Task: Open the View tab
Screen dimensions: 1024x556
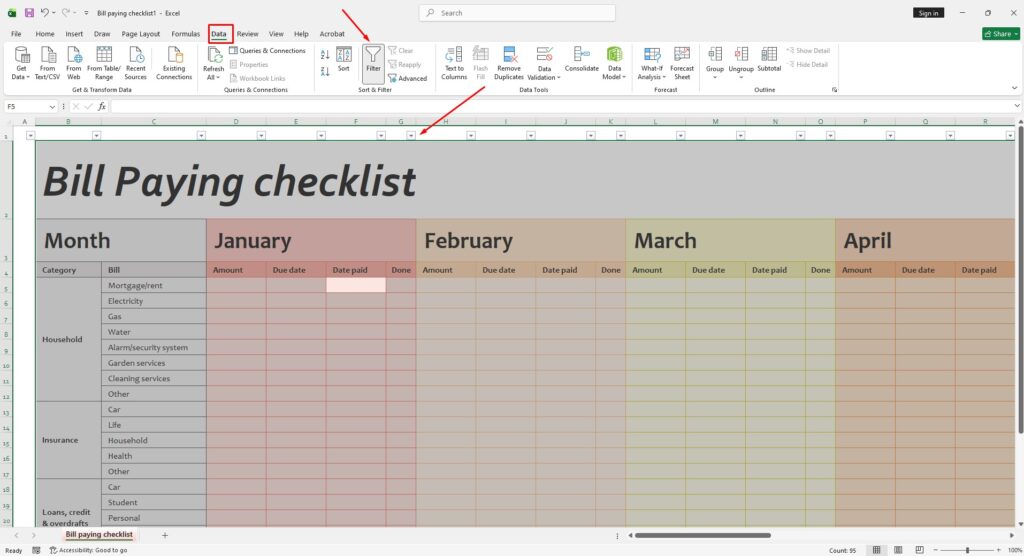Action: point(276,34)
